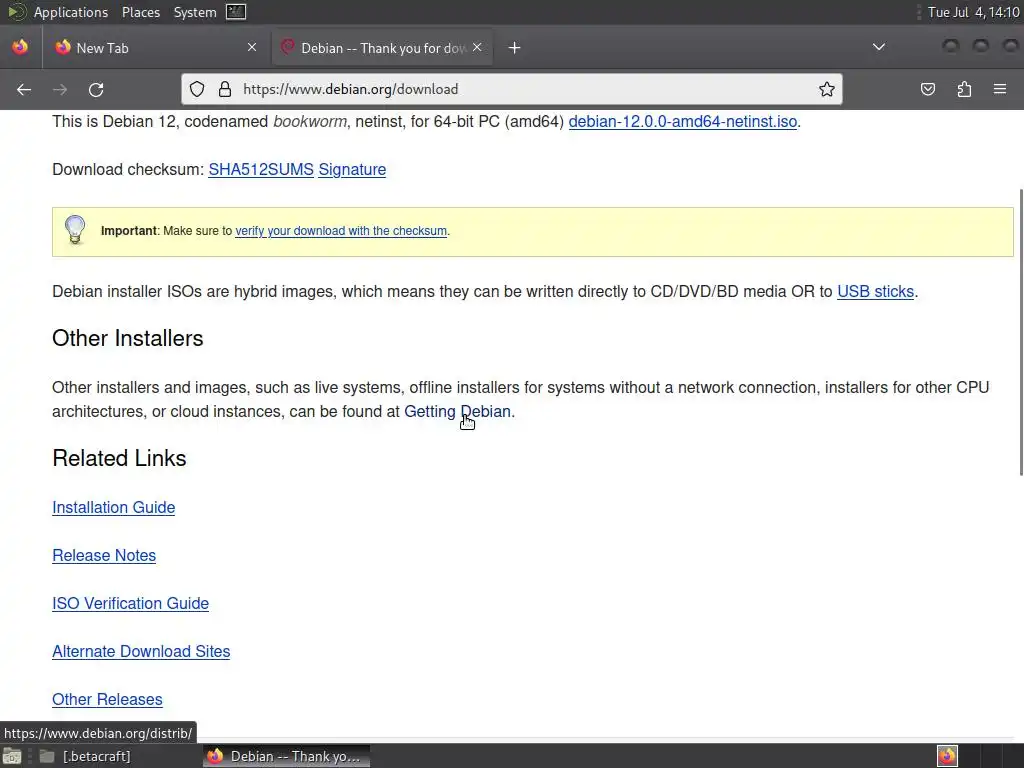
Task: Click the Debian Firefox taskbar button
Action: [286, 756]
